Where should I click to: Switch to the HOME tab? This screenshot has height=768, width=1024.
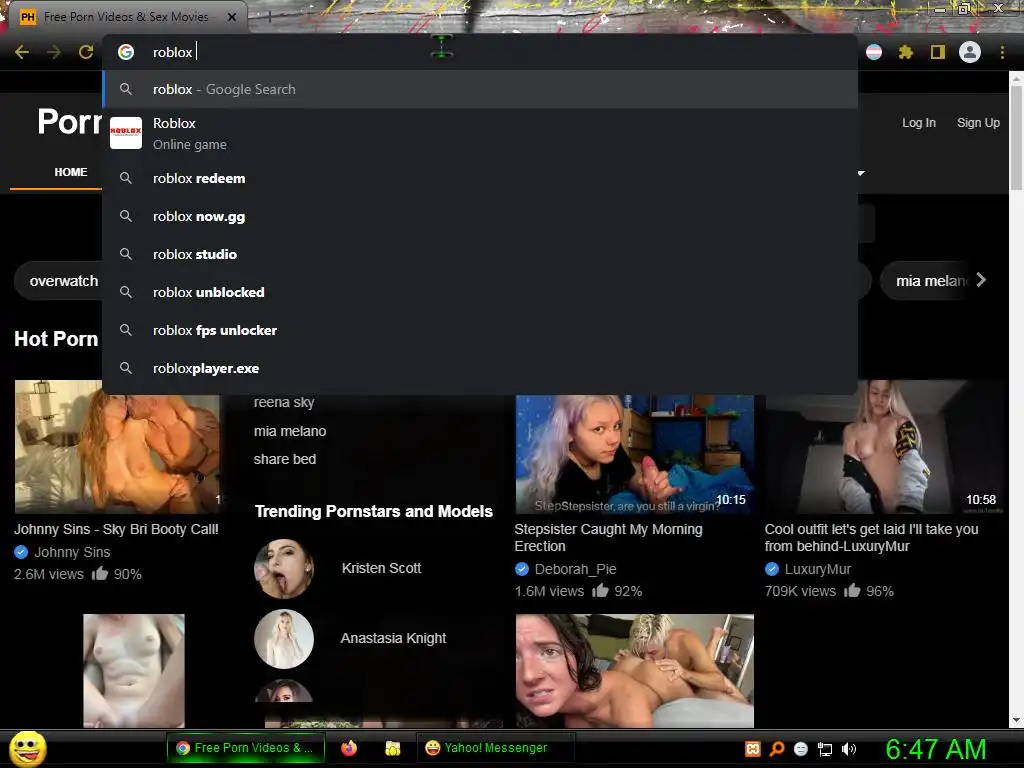coord(71,172)
